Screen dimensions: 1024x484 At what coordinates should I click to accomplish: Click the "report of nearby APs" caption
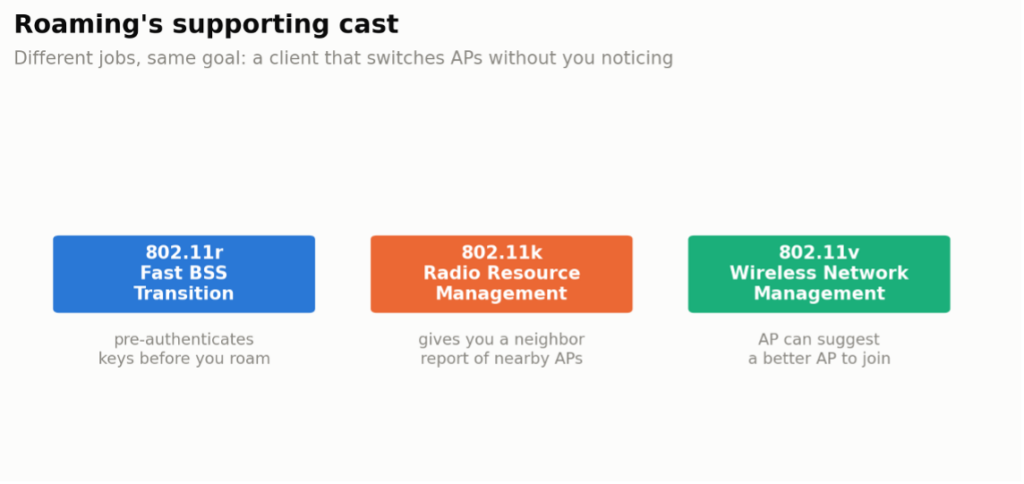coord(502,359)
